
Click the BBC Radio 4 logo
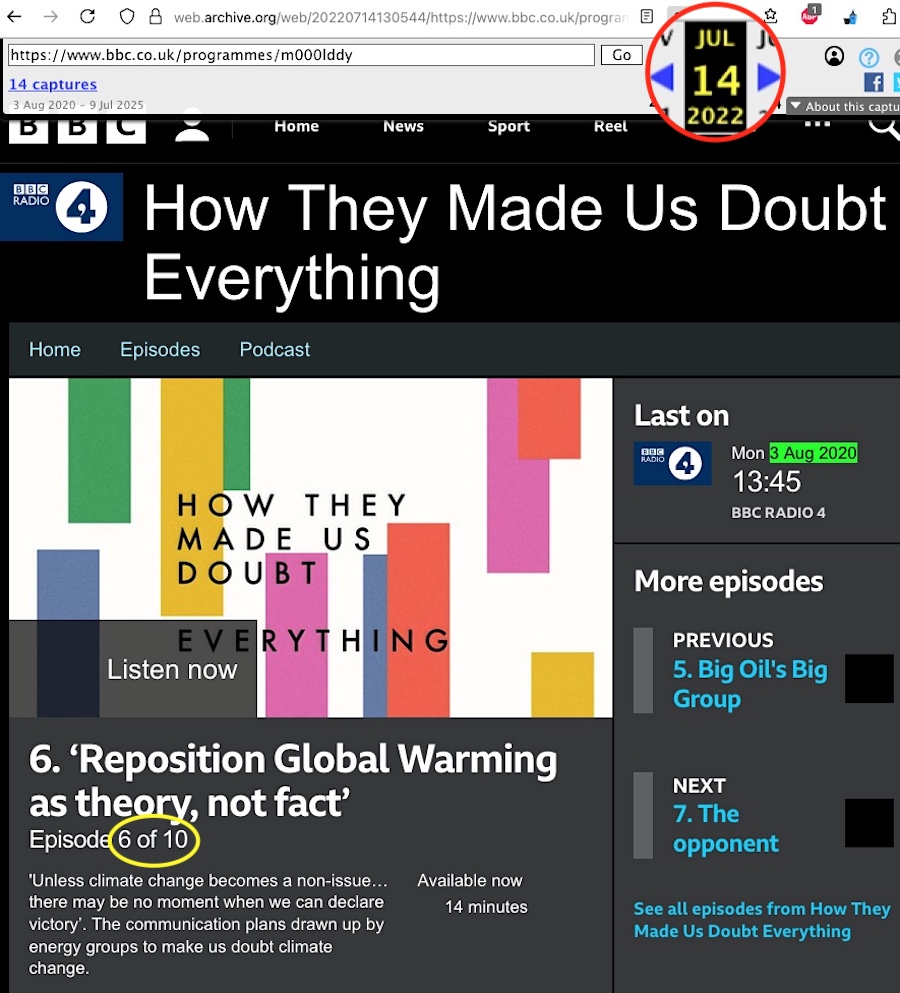(x=62, y=207)
